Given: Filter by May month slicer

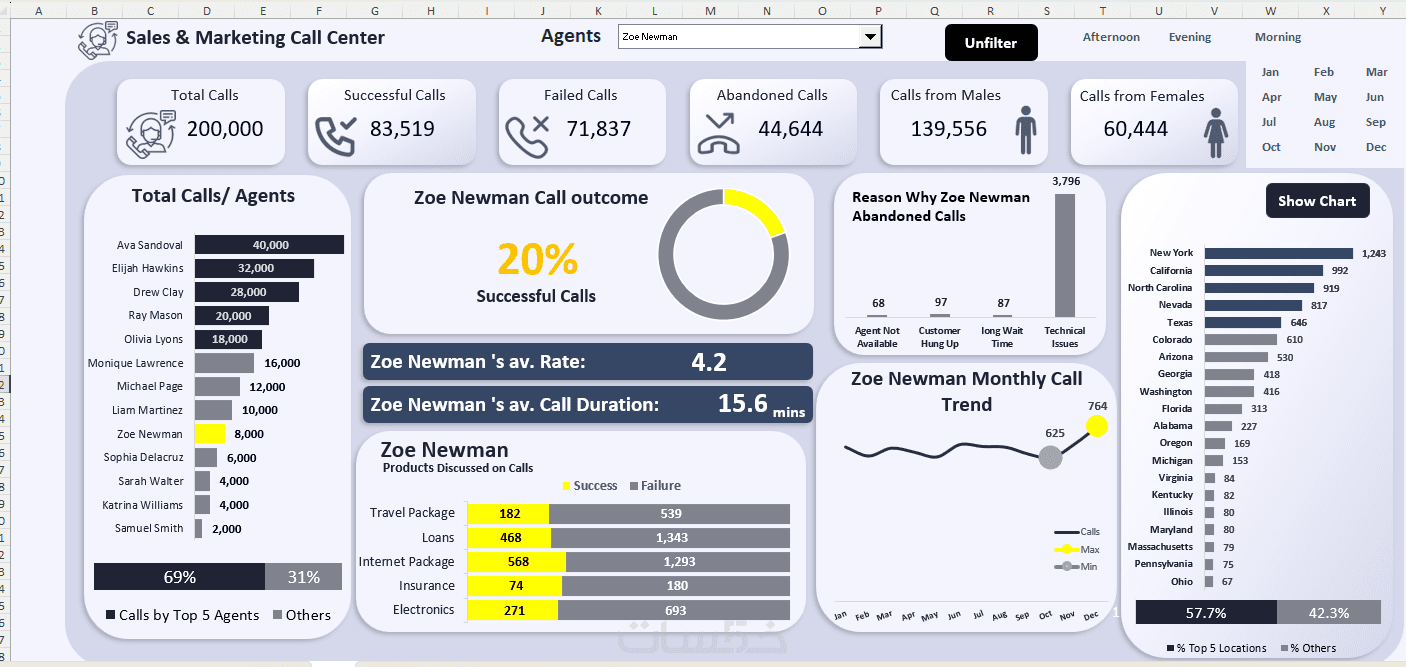Looking at the screenshot, I should tap(1326, 97).
